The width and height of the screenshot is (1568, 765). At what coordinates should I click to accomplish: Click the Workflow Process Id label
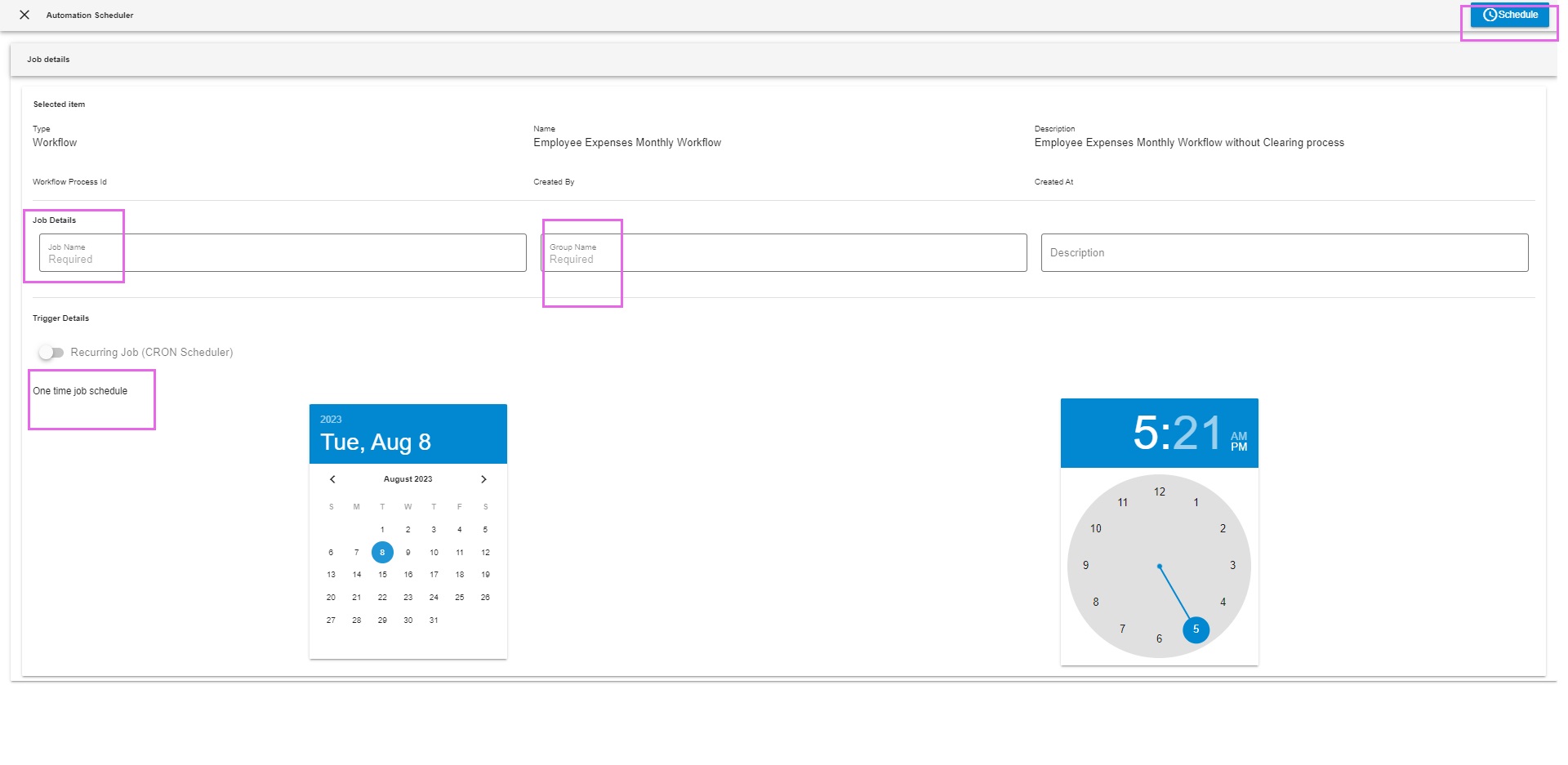[x=69, y=182]
